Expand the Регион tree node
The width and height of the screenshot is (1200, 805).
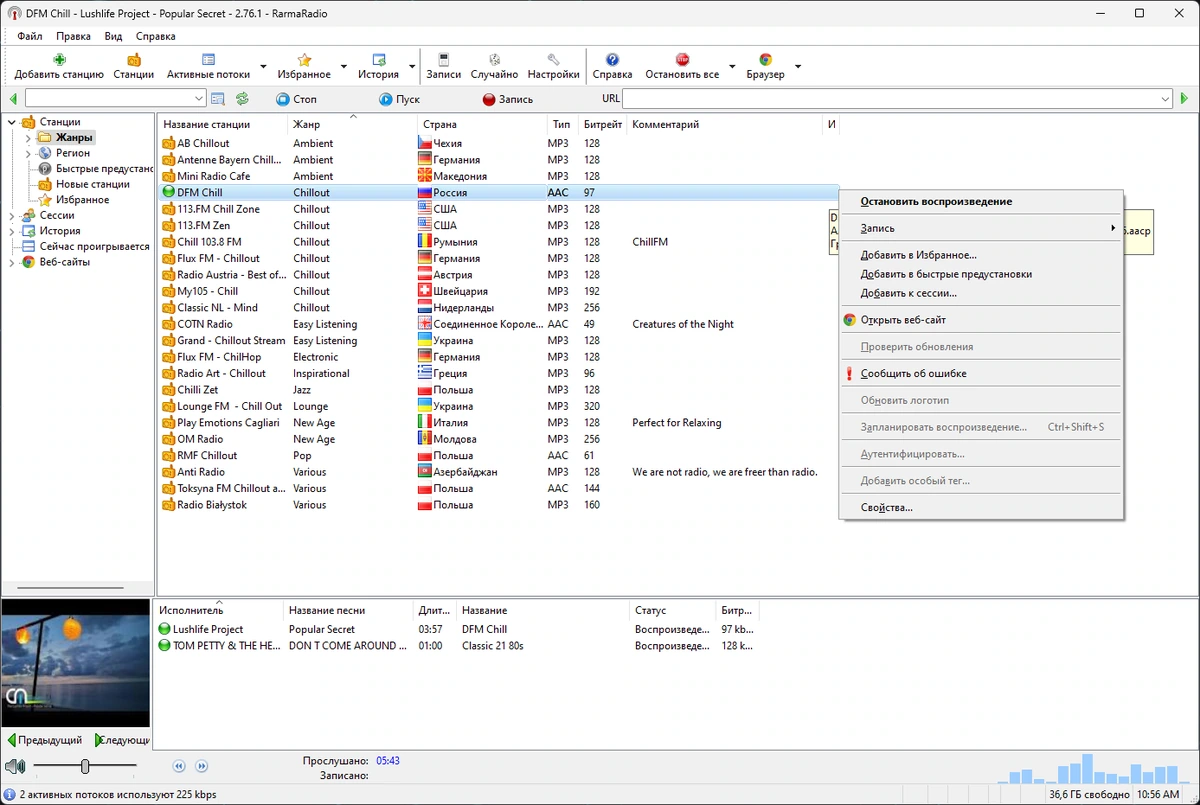[28, 153]
